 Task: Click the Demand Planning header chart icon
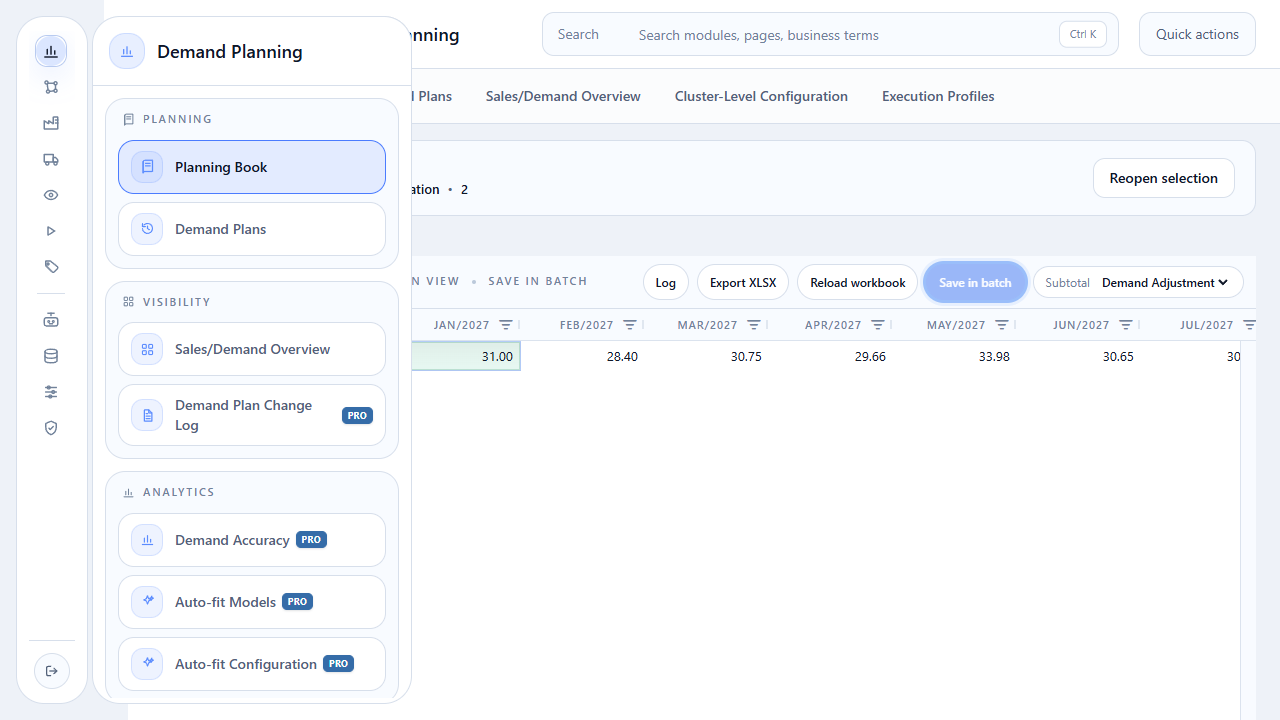click(x=127, y=52)
